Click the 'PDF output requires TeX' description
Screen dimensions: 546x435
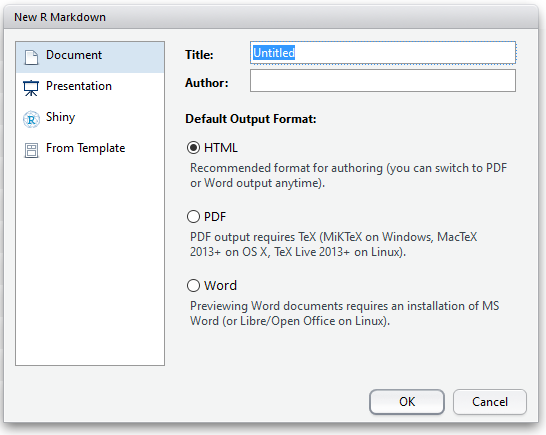point(333,244)
